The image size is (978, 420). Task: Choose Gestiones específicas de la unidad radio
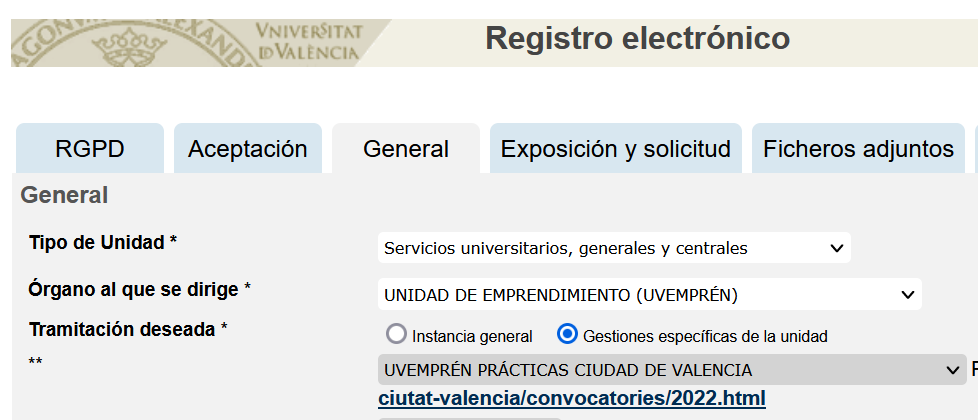567,335
